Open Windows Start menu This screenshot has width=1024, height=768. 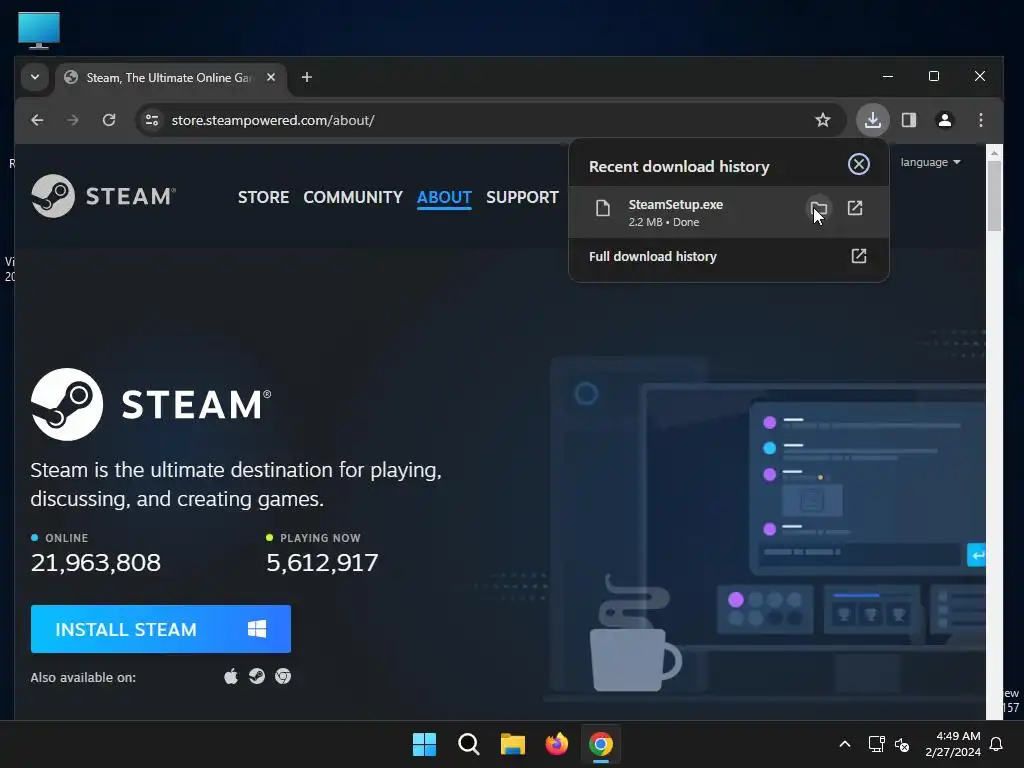424,744
